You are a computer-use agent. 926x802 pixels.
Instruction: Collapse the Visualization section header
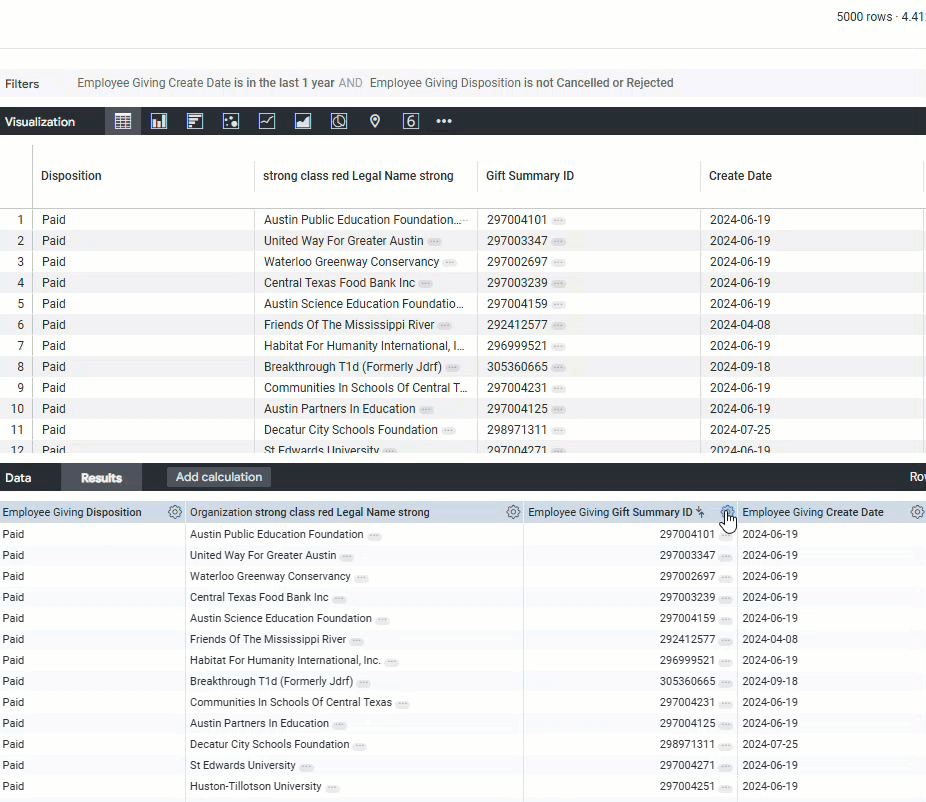tap(40, 122)
